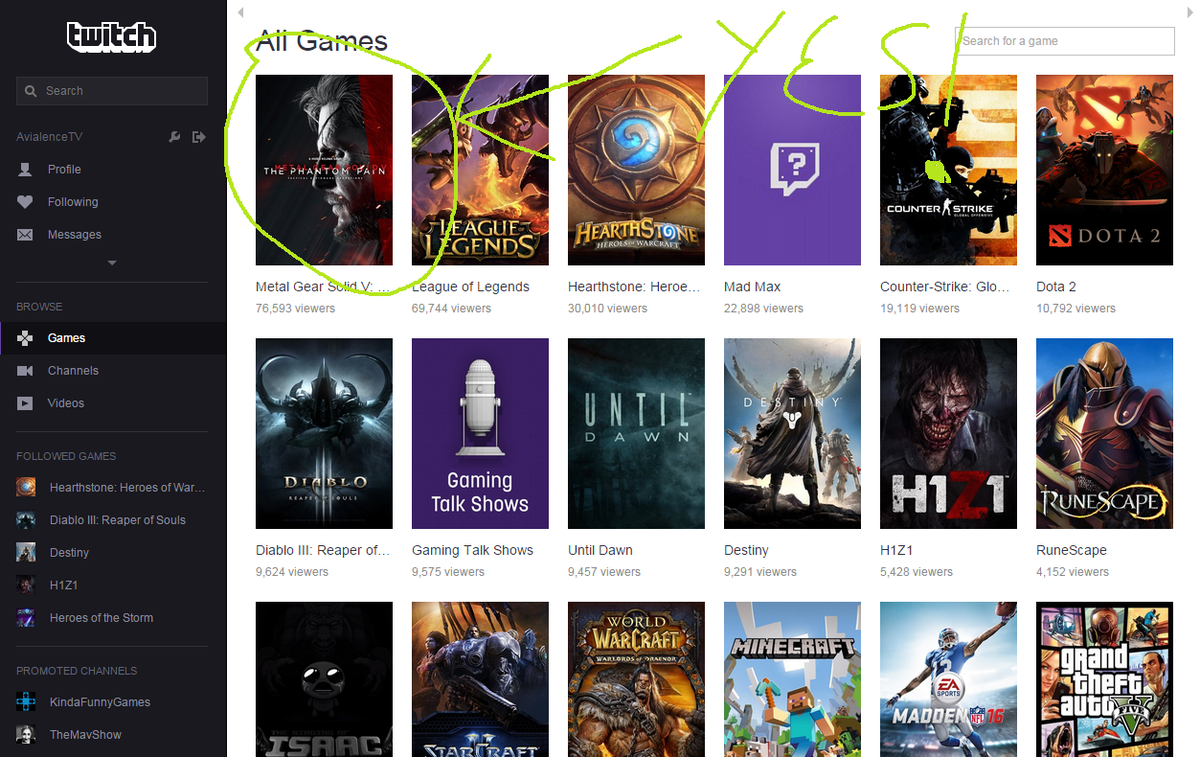Click the AvialenceTV username

click(50, 137)
